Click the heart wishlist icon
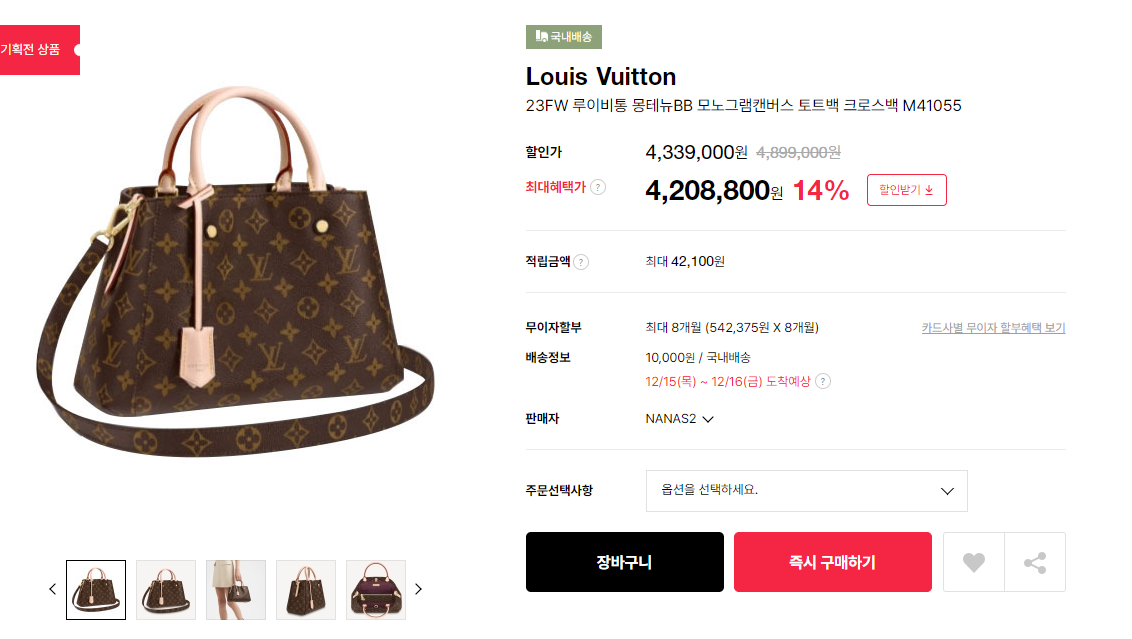 pos(973,562)
